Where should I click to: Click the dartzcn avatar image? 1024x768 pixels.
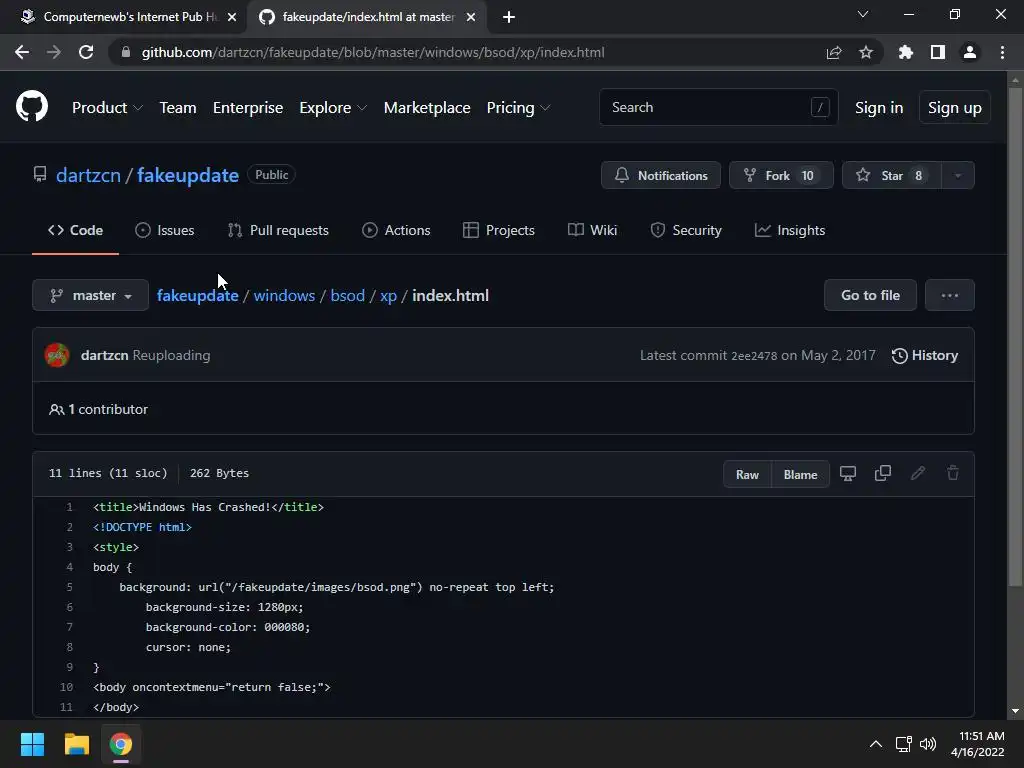pyautogui.click(x=57, y=355)
